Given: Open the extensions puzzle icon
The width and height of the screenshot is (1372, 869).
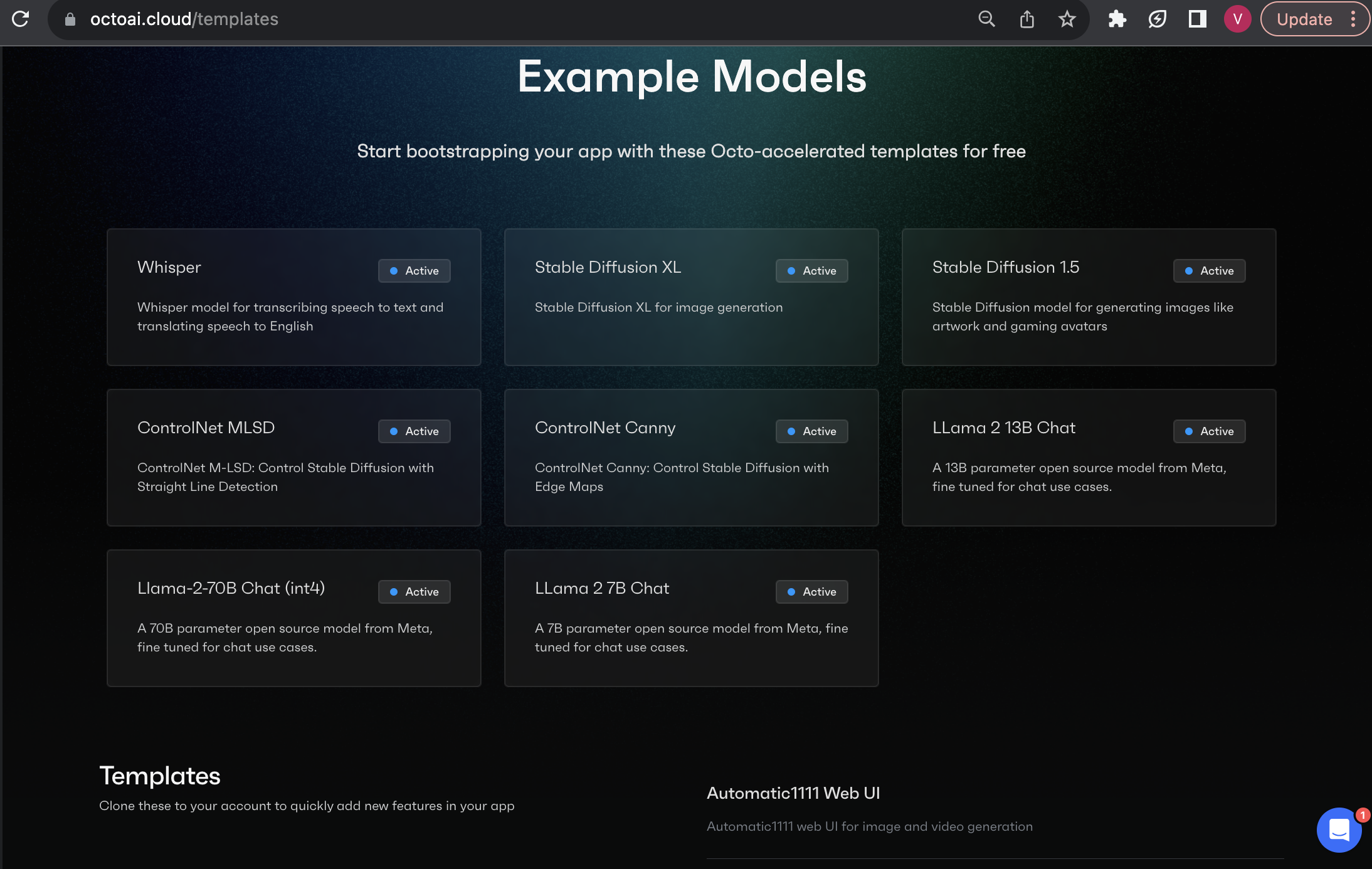Looking at the screenshot, I should pyautogui.click(x=1117, y=19).
